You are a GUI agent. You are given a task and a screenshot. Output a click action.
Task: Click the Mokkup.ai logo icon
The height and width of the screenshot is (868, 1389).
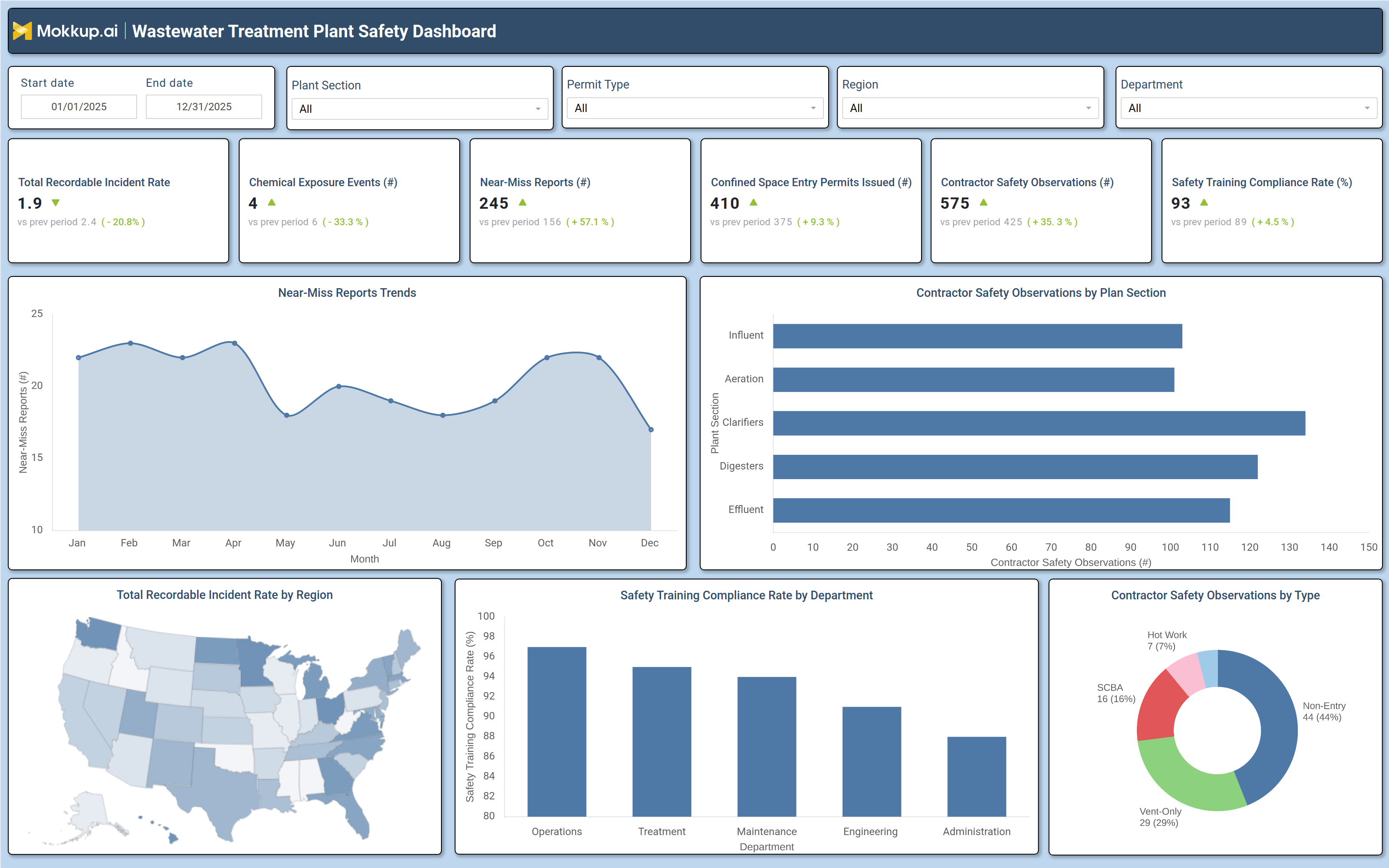tap(23, 31)
